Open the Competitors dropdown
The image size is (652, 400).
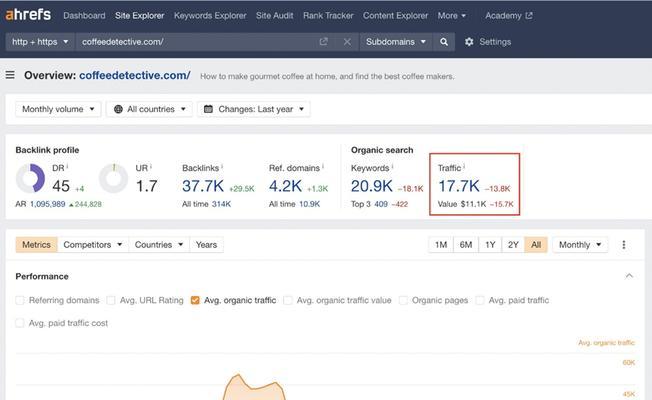click(x=93, y=244)
